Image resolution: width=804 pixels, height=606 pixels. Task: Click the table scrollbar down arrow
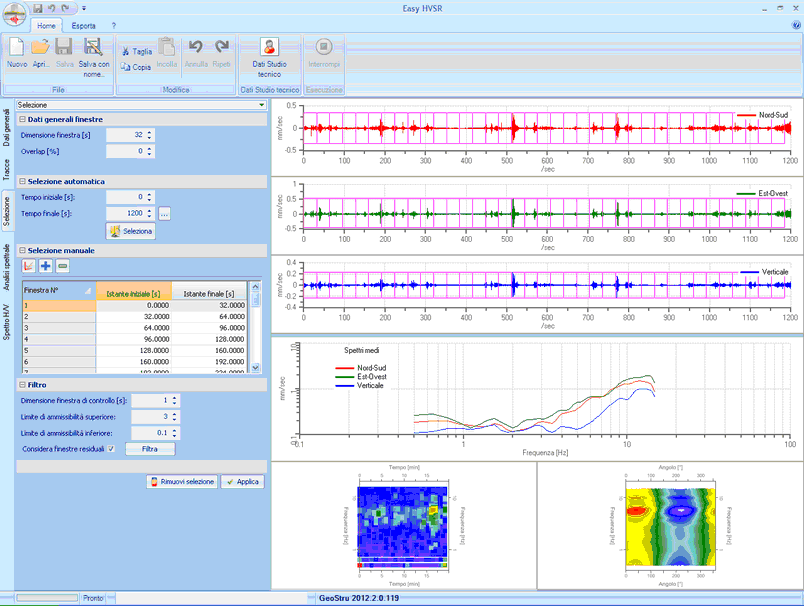255,368
